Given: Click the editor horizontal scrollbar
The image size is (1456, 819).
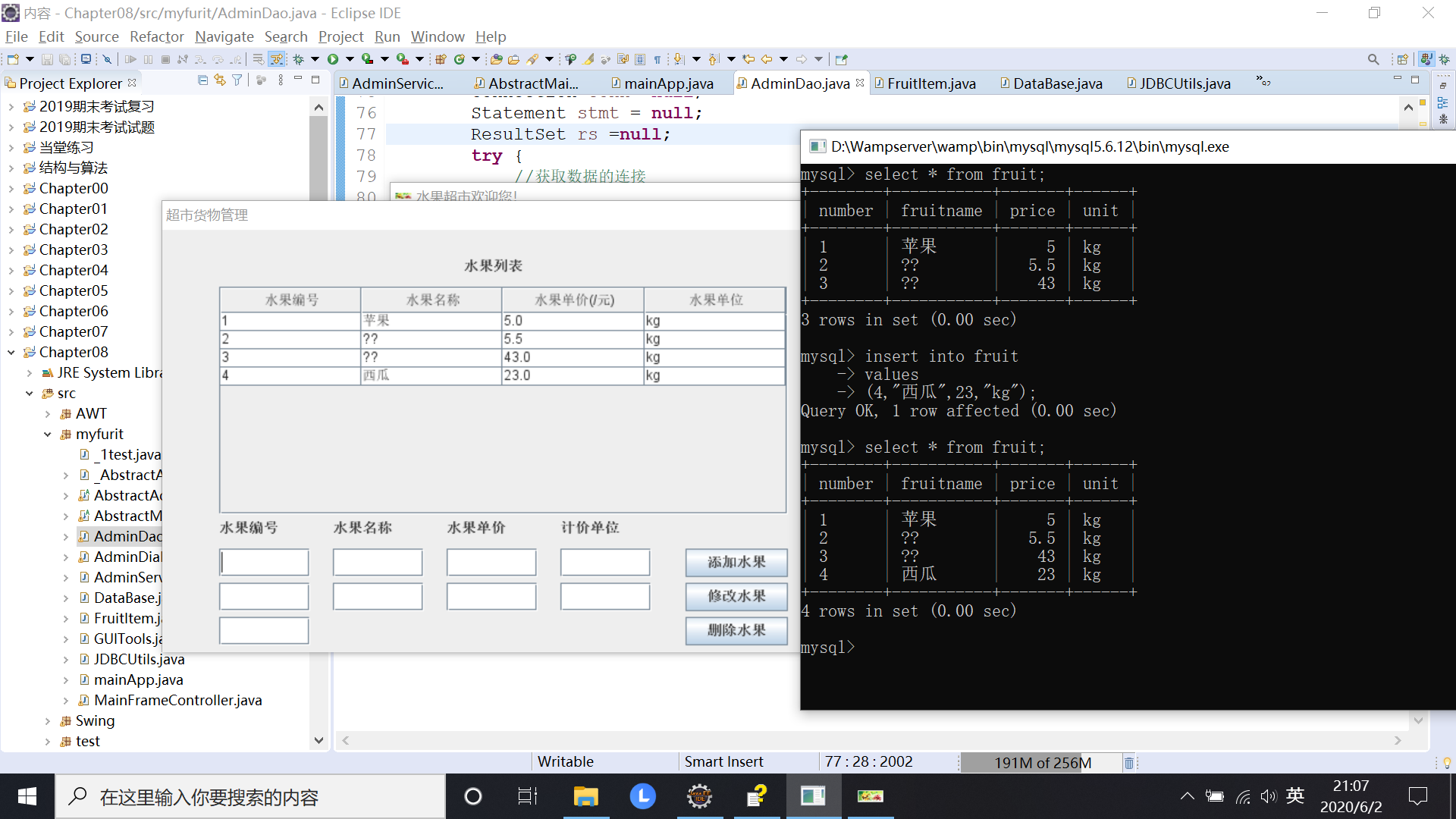Looking at the screenshot, I should pos(871,741).
